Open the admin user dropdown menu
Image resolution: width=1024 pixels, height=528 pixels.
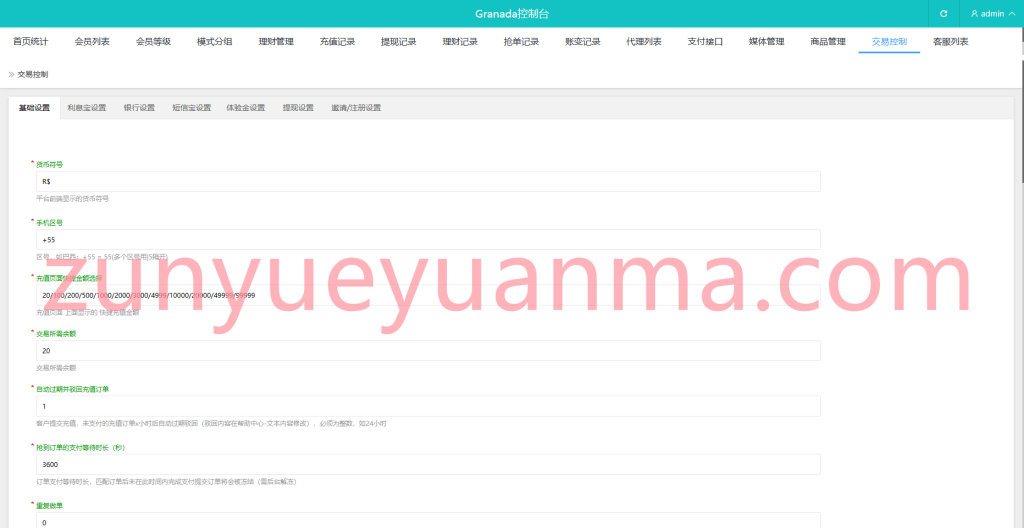point(993,14)
